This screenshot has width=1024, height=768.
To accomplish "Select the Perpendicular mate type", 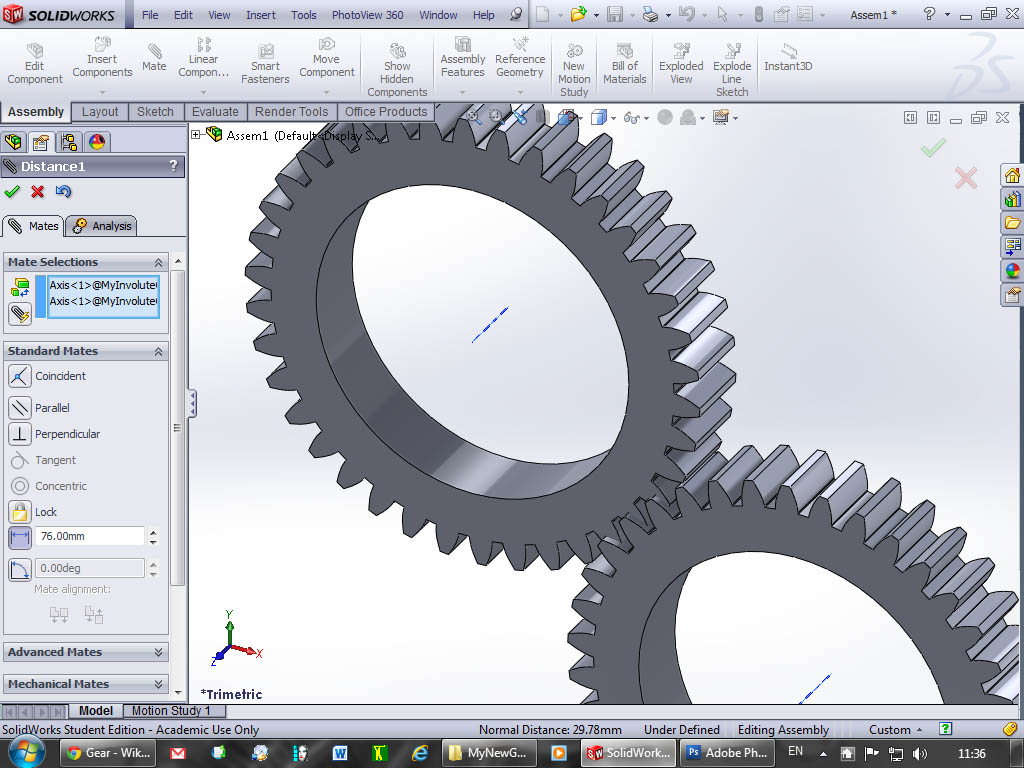I will (x=54, y=434).
